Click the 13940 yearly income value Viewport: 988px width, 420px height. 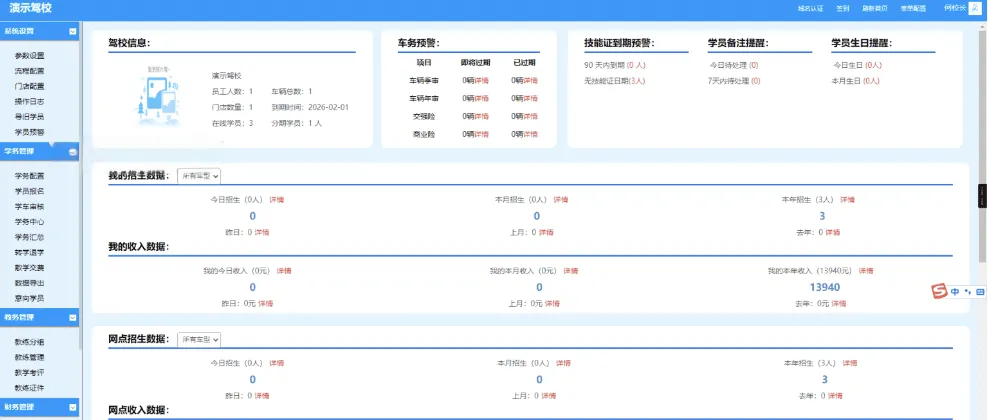coord(825,287)
